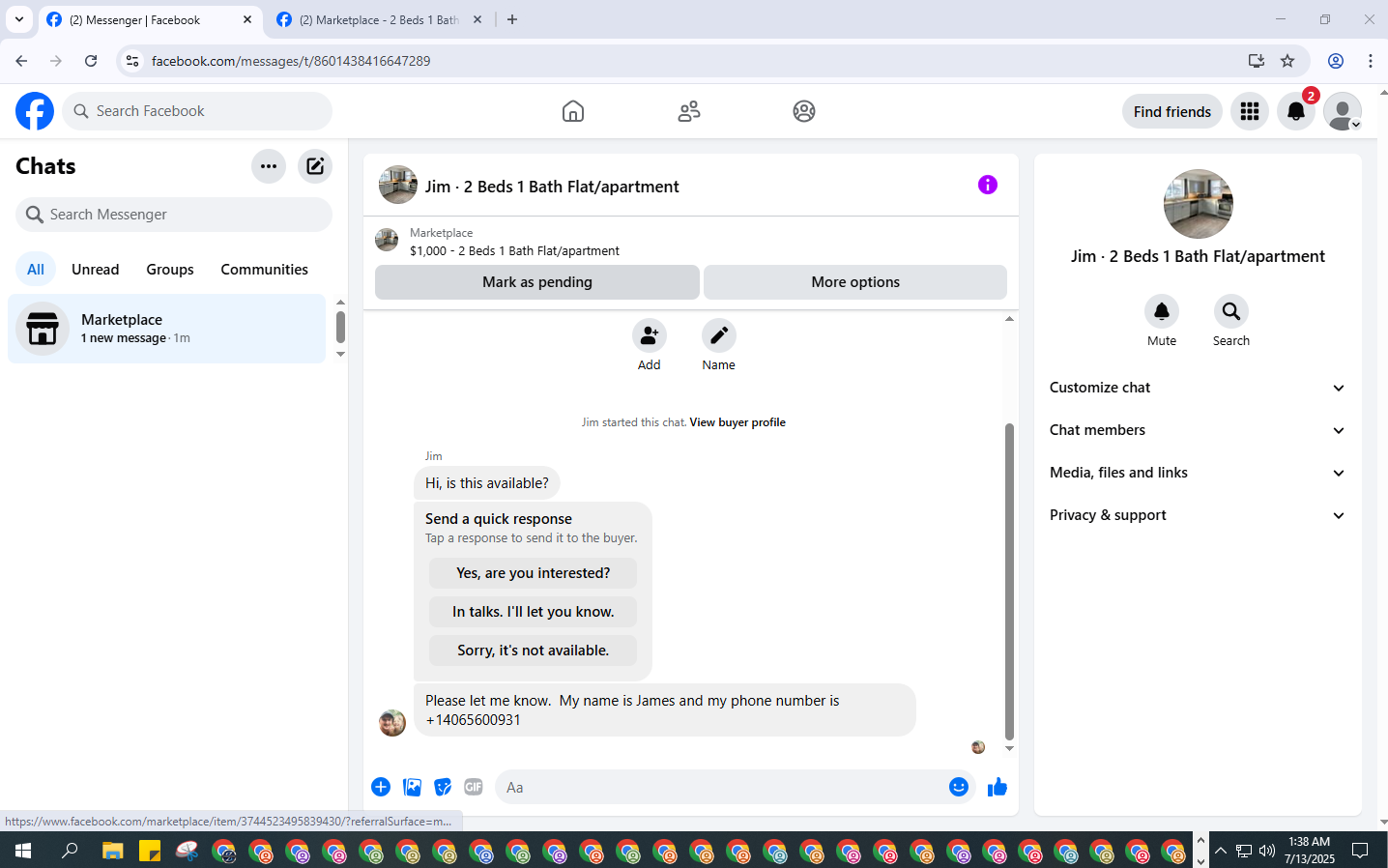Open Chrome tab search dropdown arrow

click(x=19, y=19)
